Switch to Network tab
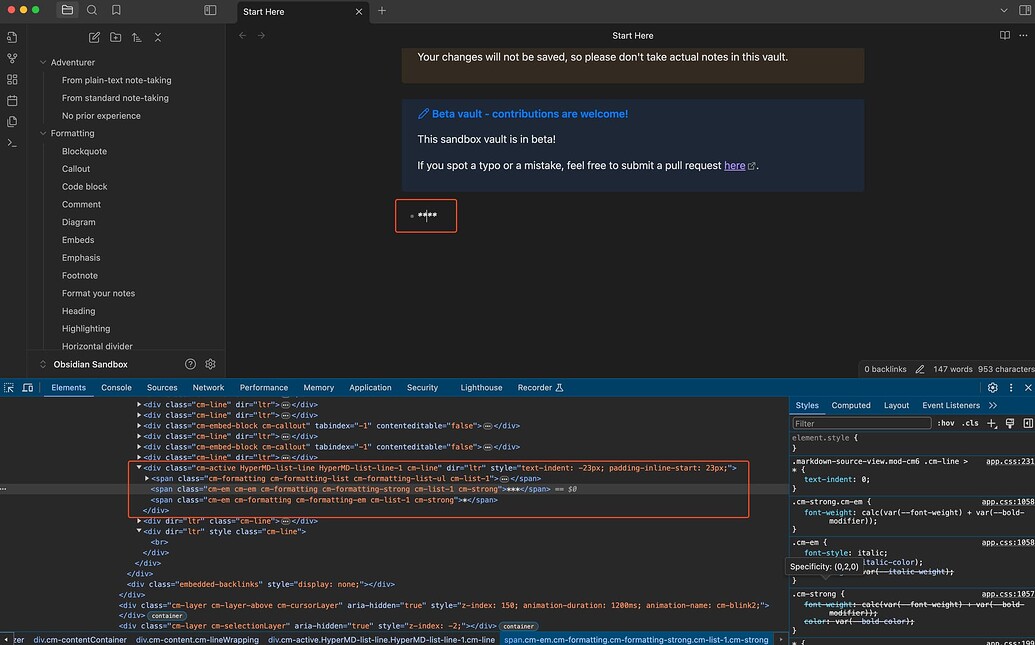Image resolution: width=1035 pixels, height=645 pixels. point(208,388)
